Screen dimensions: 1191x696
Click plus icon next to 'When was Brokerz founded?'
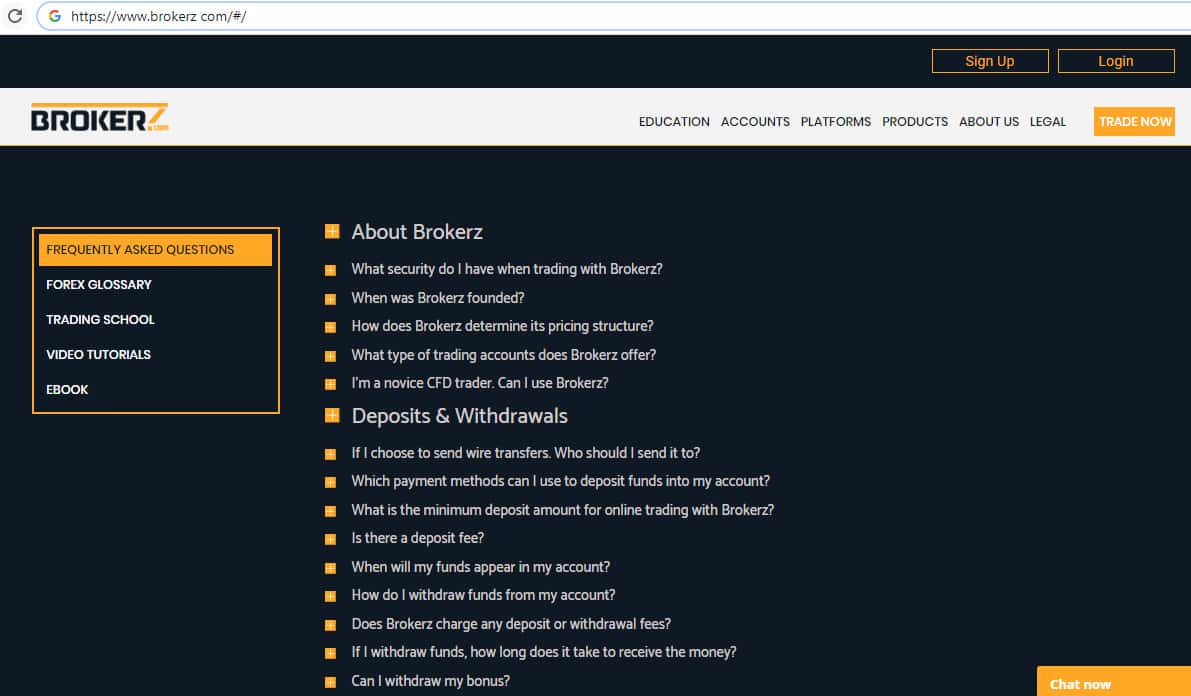tap(331, 299)
